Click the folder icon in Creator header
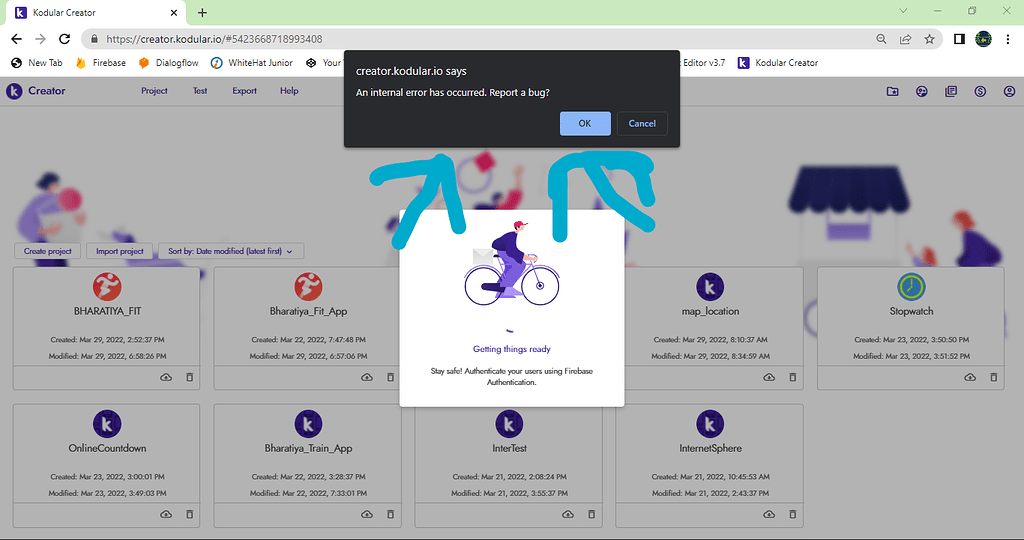Viewport: 1024px width, 540px height. (893, 91)
